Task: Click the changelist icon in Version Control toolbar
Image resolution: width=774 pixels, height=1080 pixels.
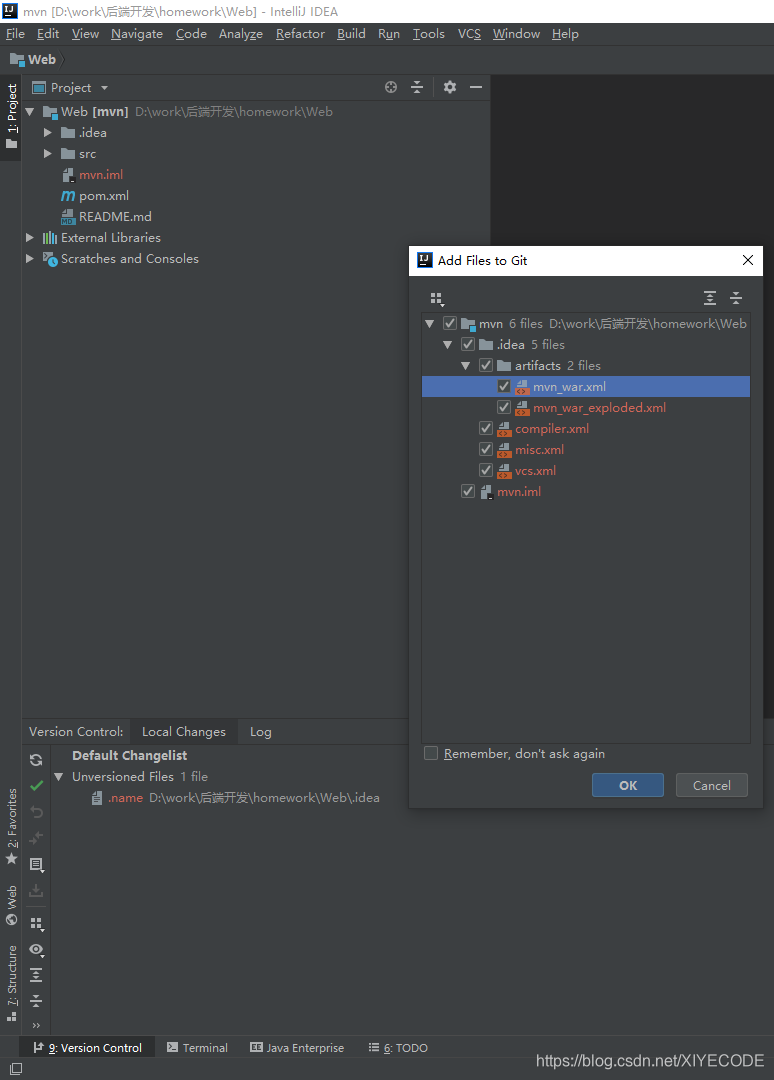Action: (x=36, y=864)
